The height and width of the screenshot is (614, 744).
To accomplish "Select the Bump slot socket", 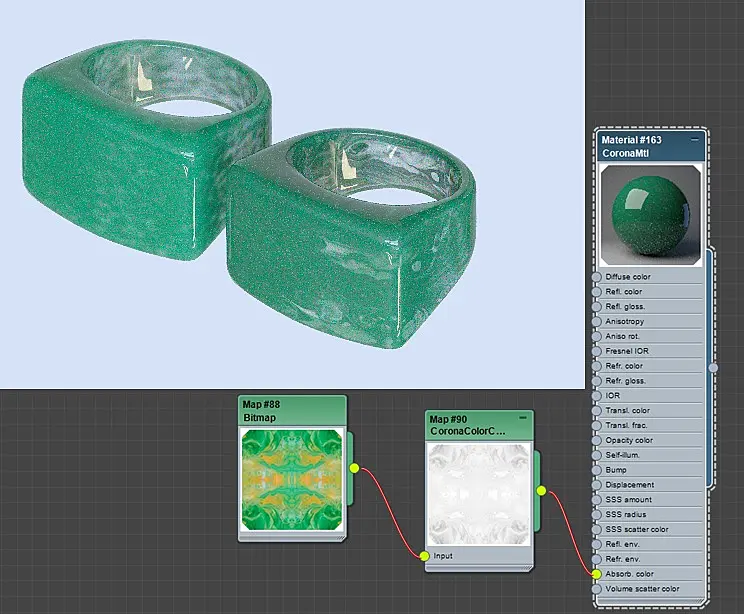I will pos(596,470).
